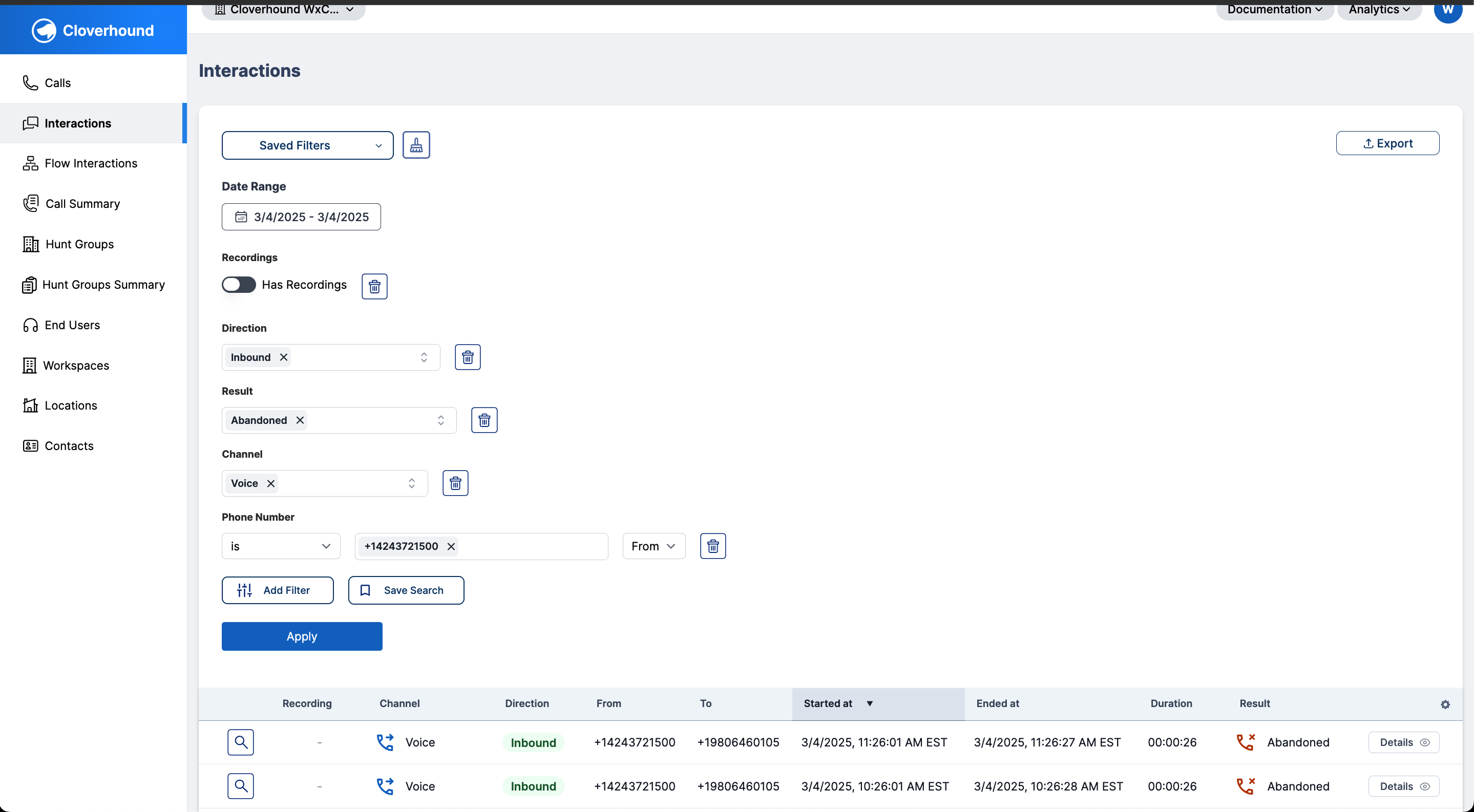Open the phone number 'is' operator dropdown
1474x812 pixels.
(x=281, y=546)
